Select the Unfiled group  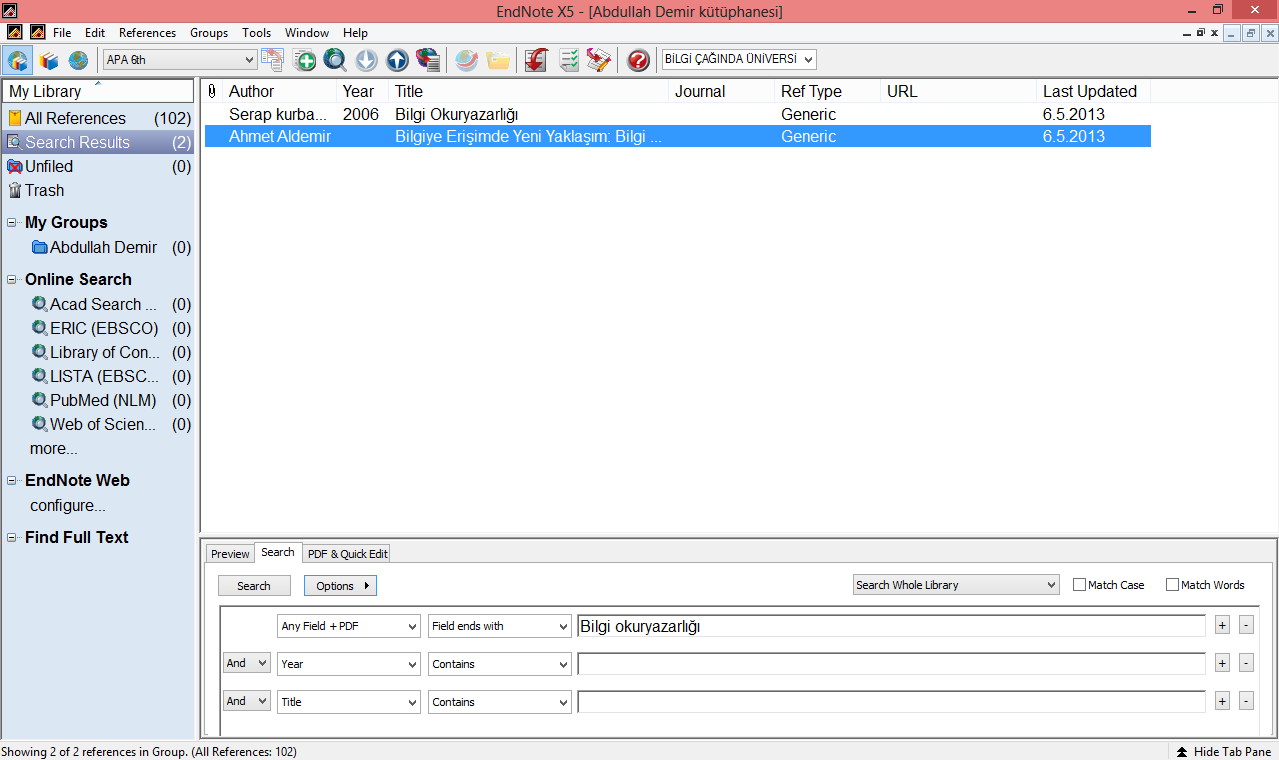pos(98,166)
